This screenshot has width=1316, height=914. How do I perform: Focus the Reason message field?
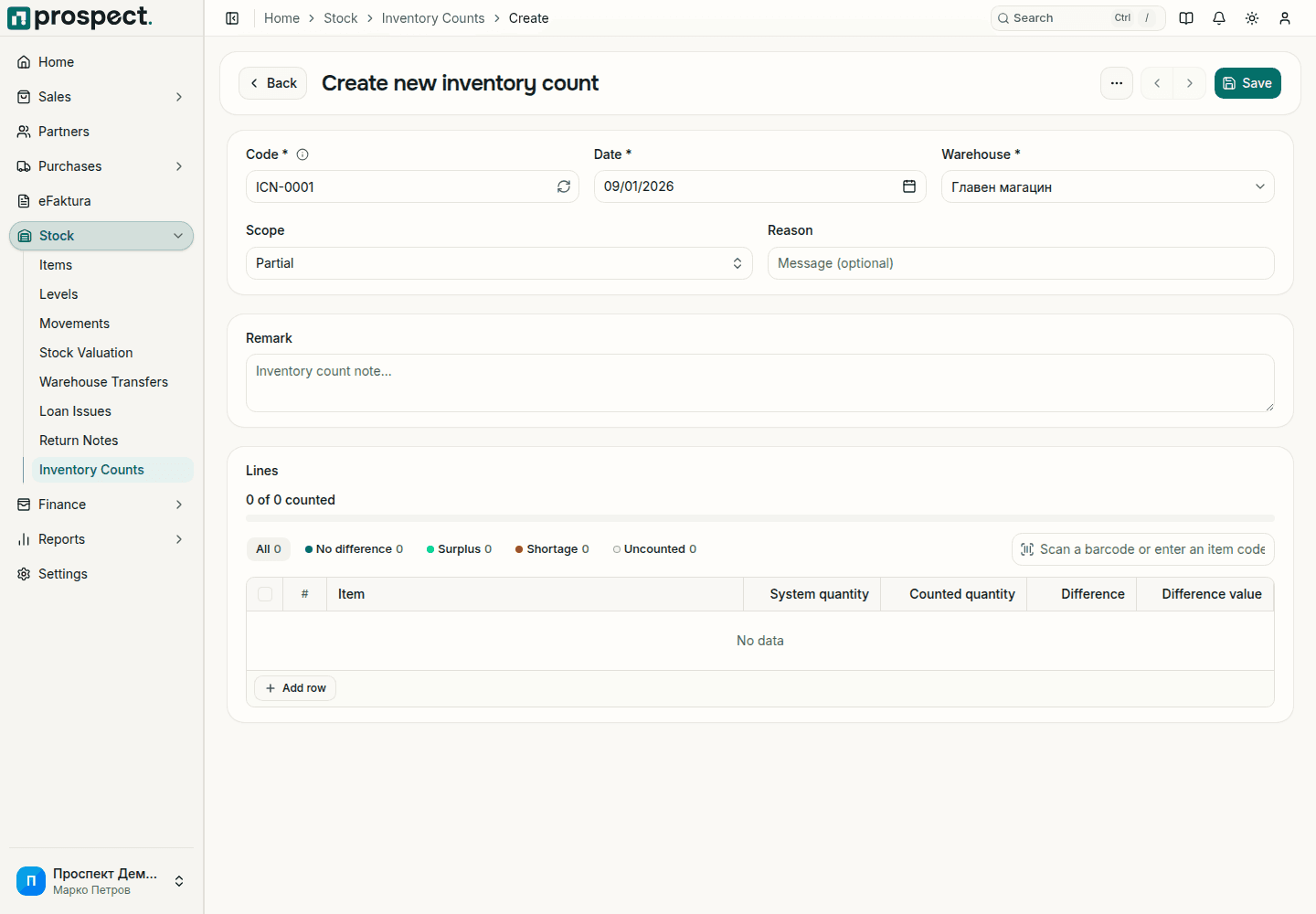click(1021, 263)
